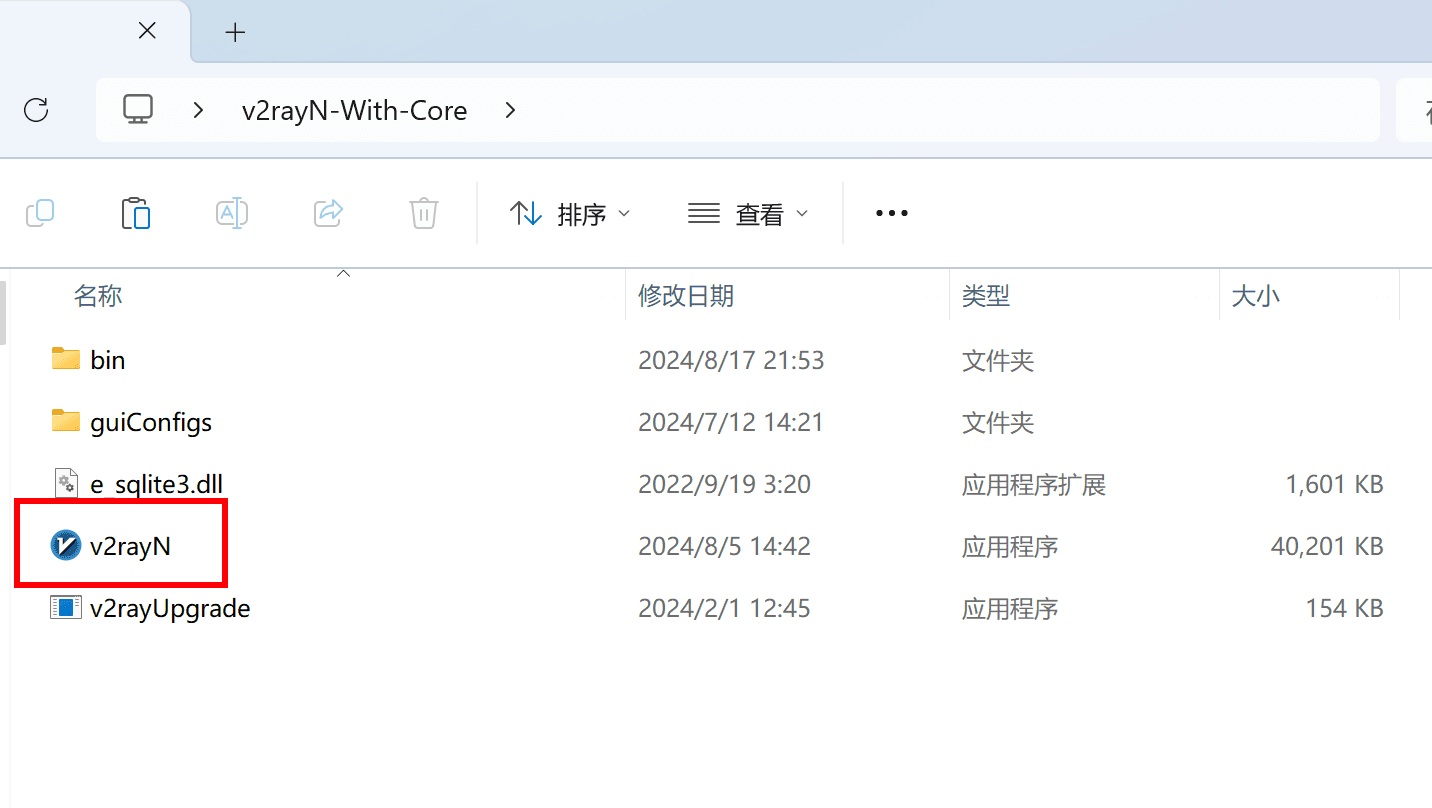Sort by 大小 column header
This screenshot has height=808, width=1432.
1255,295
